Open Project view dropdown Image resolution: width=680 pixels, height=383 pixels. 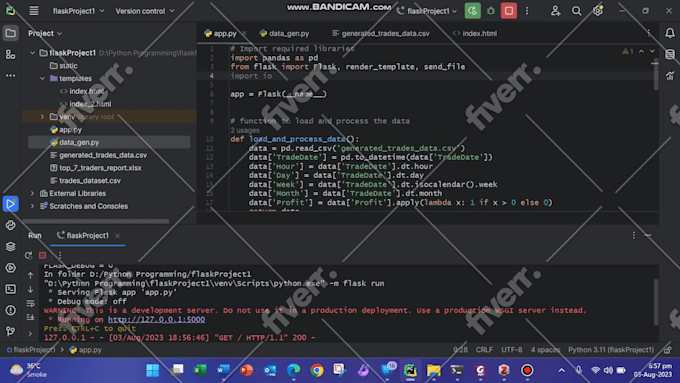click(x=45, y=33)
